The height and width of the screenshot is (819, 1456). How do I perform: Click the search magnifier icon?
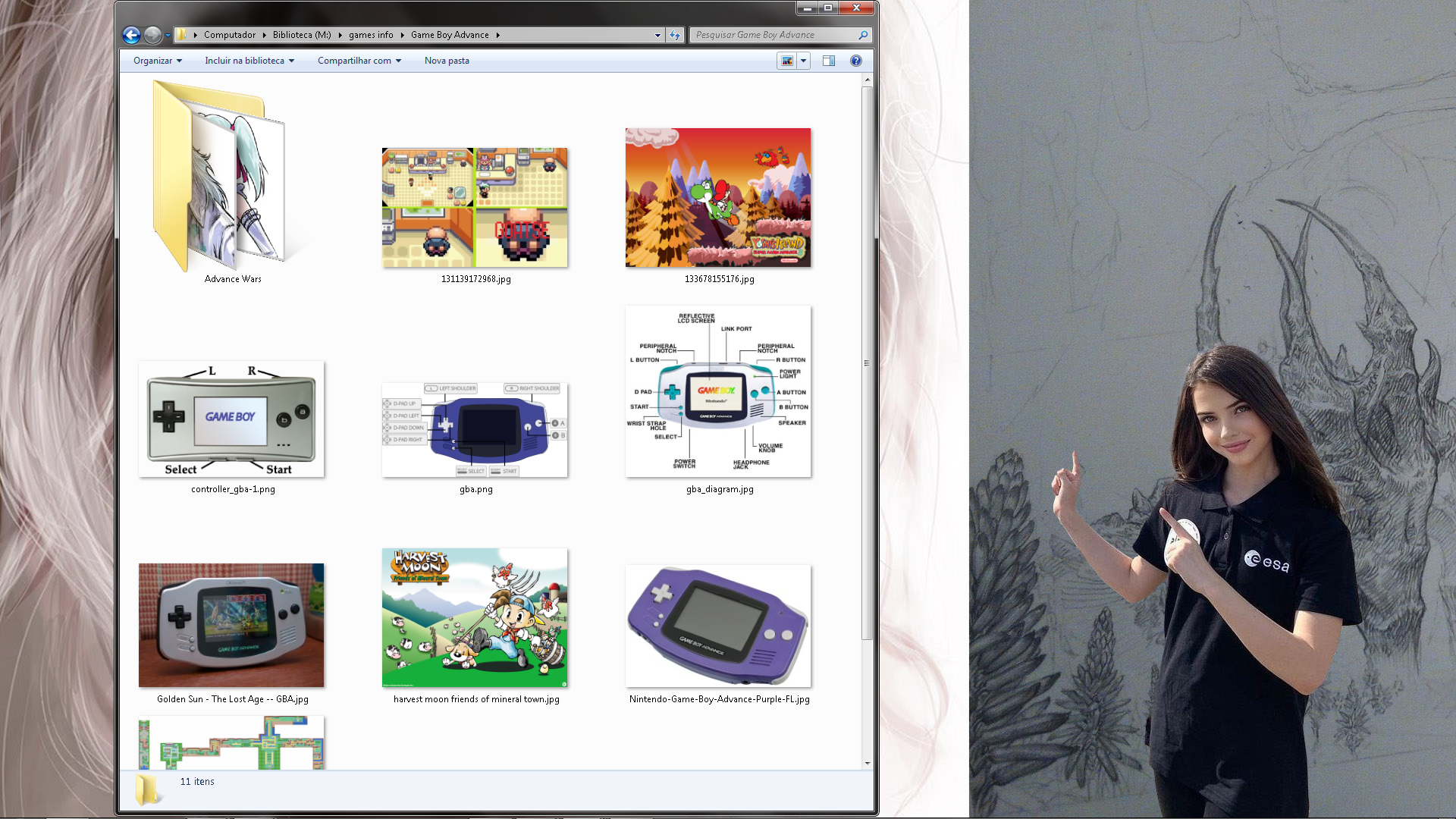tap(863, 35)
